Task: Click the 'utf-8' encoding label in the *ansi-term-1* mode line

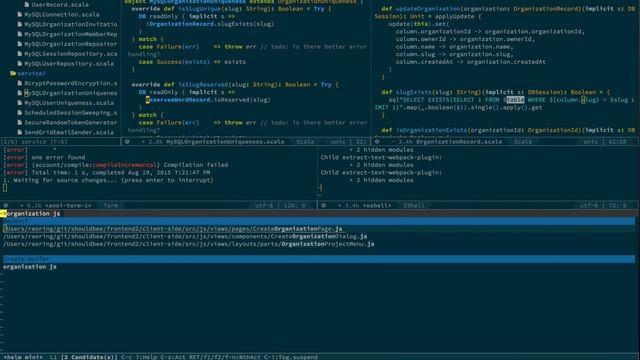Action: tap(264, 205)
